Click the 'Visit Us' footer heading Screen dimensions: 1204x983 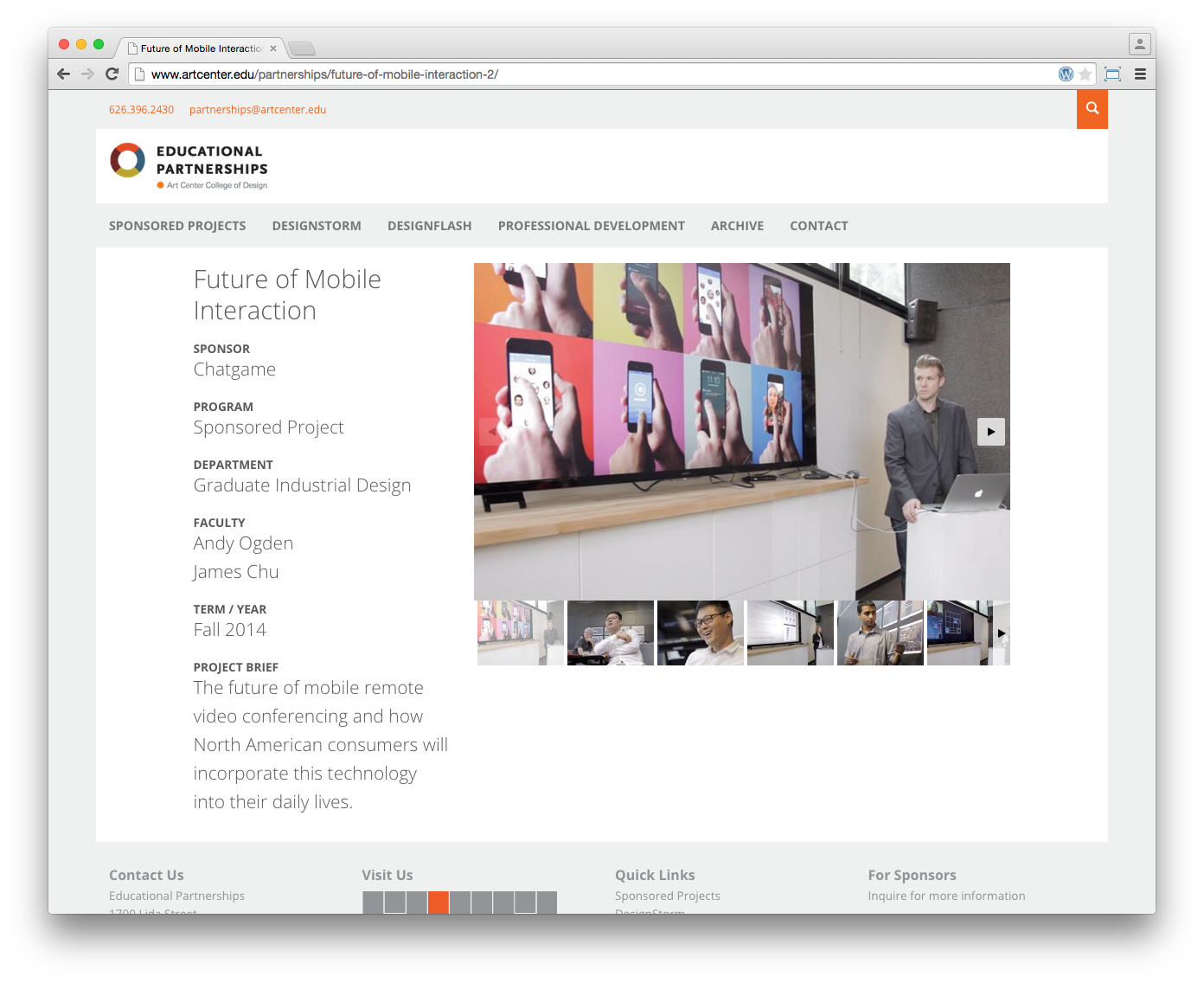click(387, 875)
